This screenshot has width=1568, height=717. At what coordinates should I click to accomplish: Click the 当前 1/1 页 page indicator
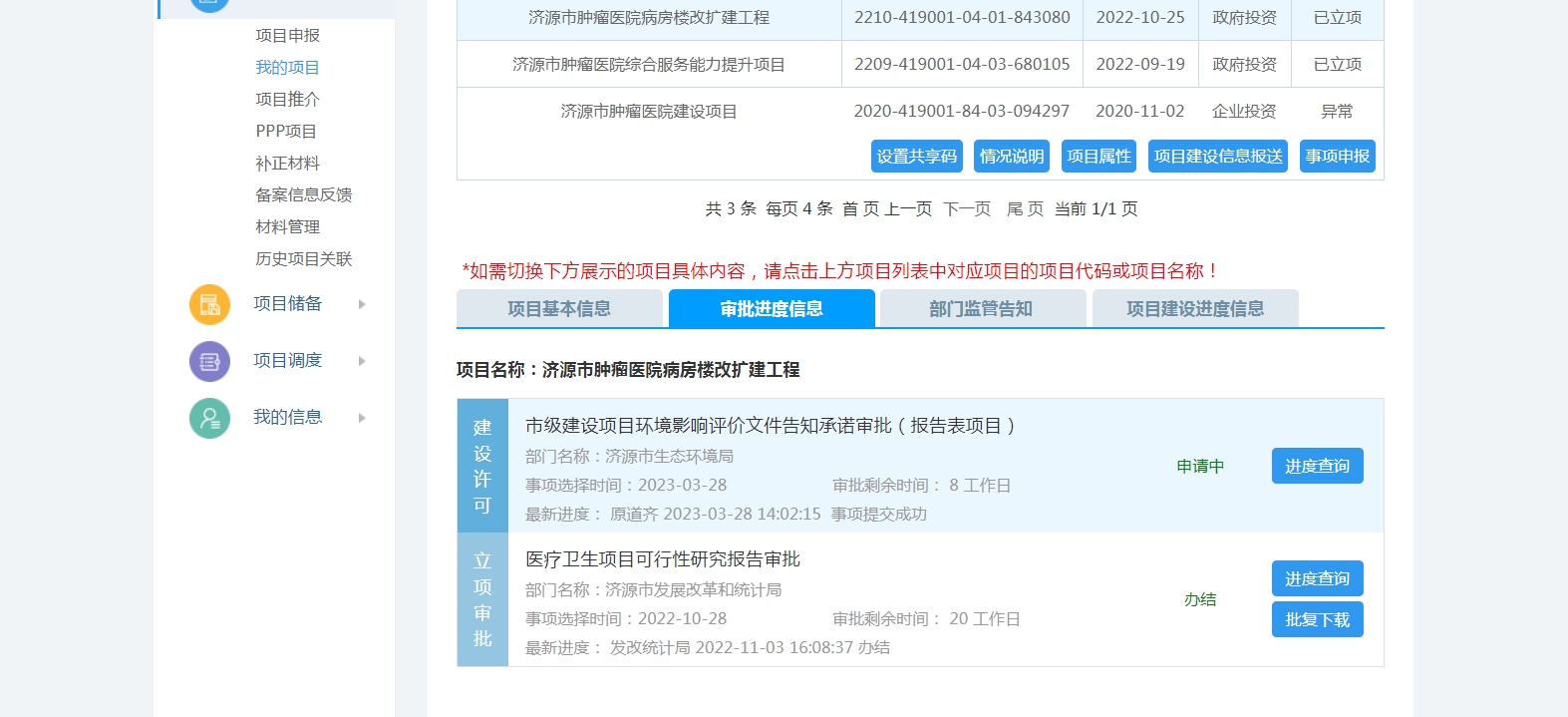[x=1097, y=209]
